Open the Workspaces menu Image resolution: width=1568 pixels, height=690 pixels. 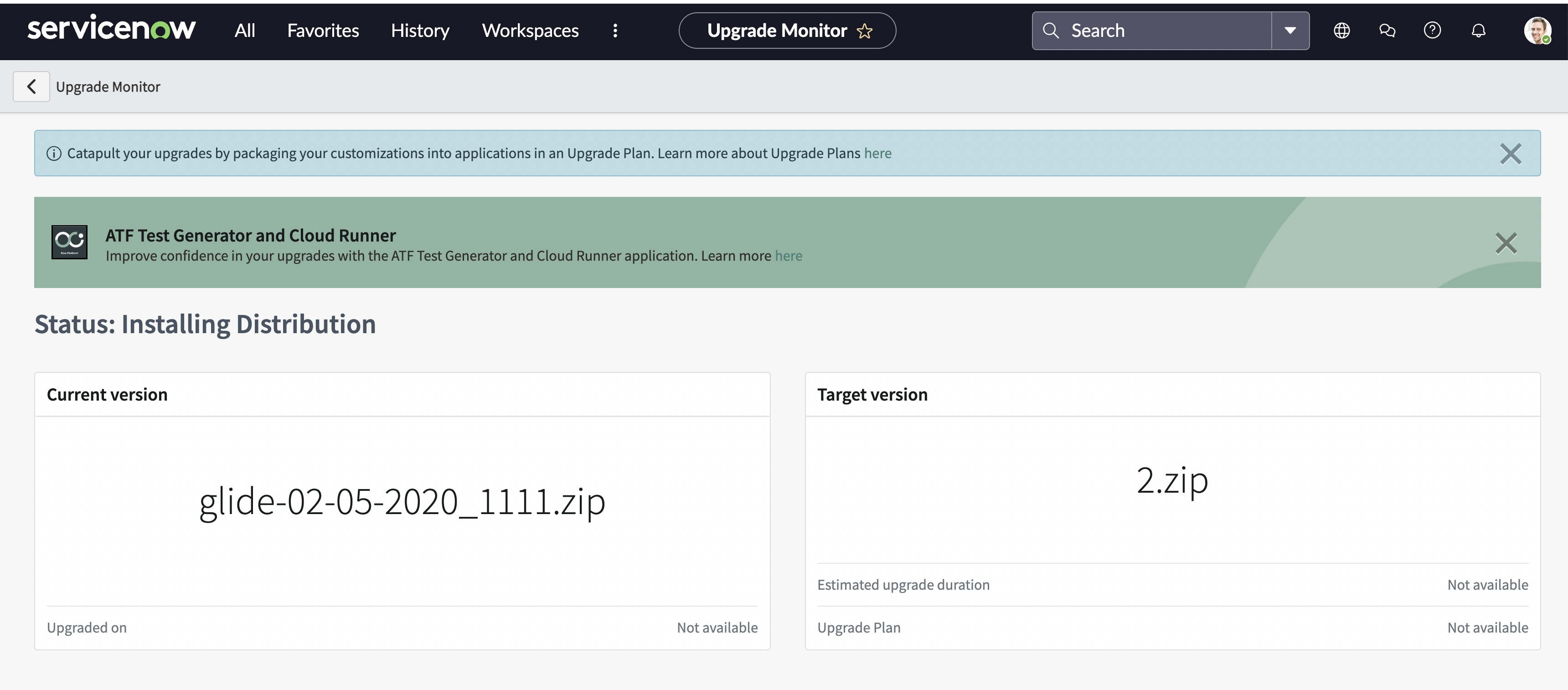click(530, 31)
